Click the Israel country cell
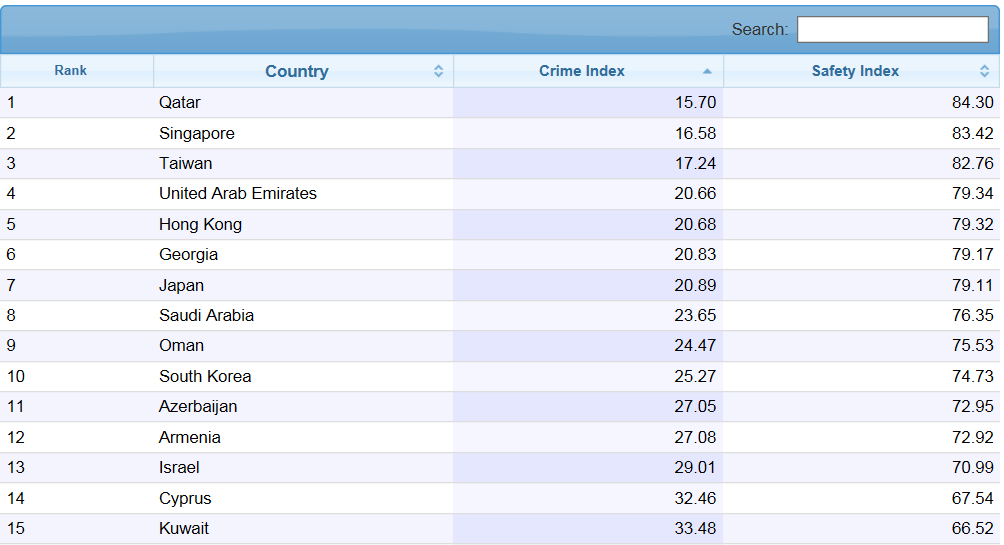The width and height of the screenshot is (1004, 545). (179, 468)
